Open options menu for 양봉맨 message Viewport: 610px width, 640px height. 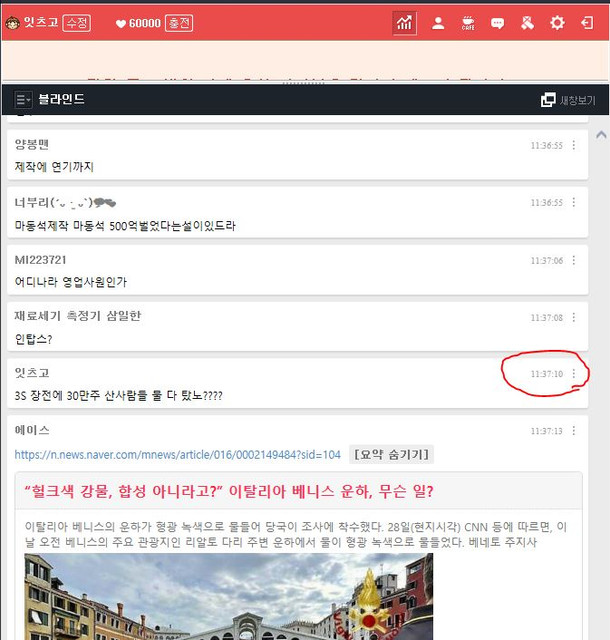(x=574, y=145)
